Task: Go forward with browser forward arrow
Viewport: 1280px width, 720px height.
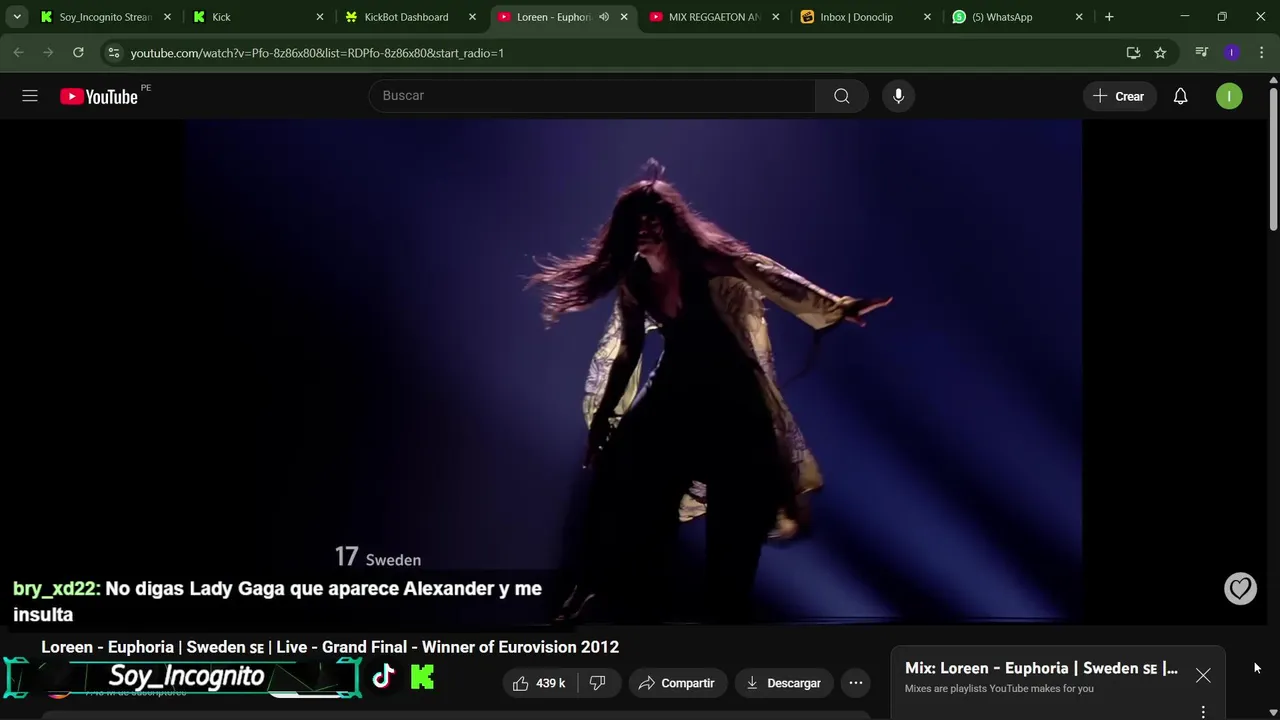Action: point(48,53)
